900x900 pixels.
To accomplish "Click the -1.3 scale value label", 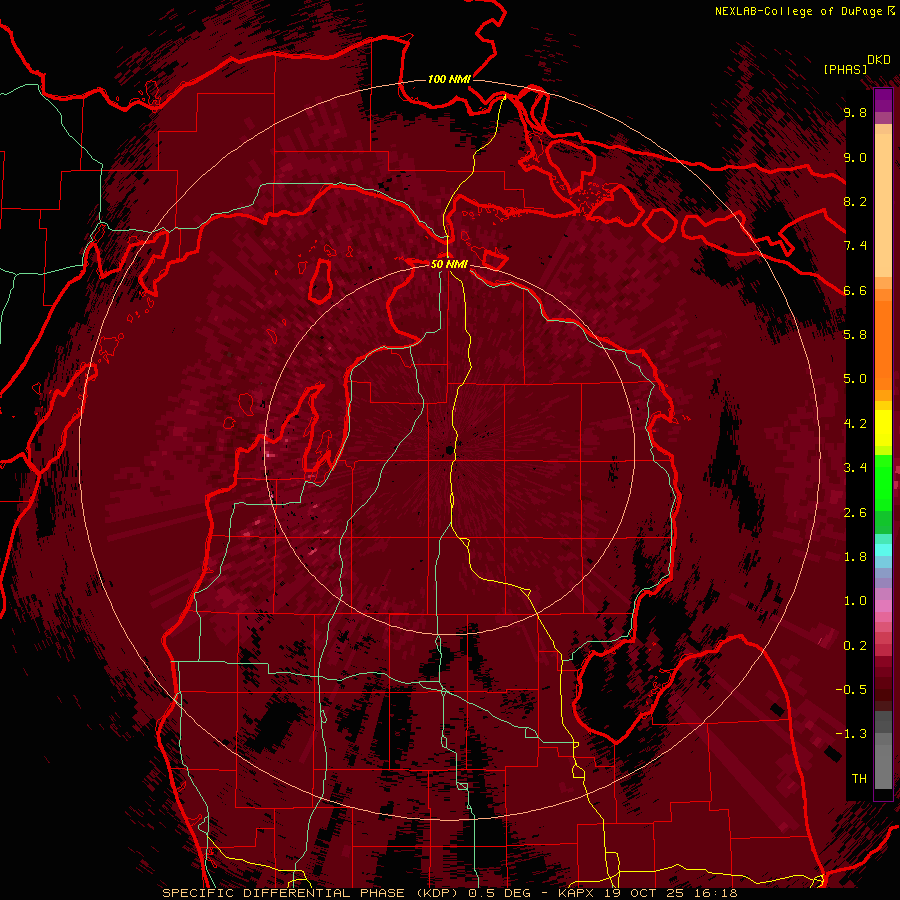I will click(851, 734).
